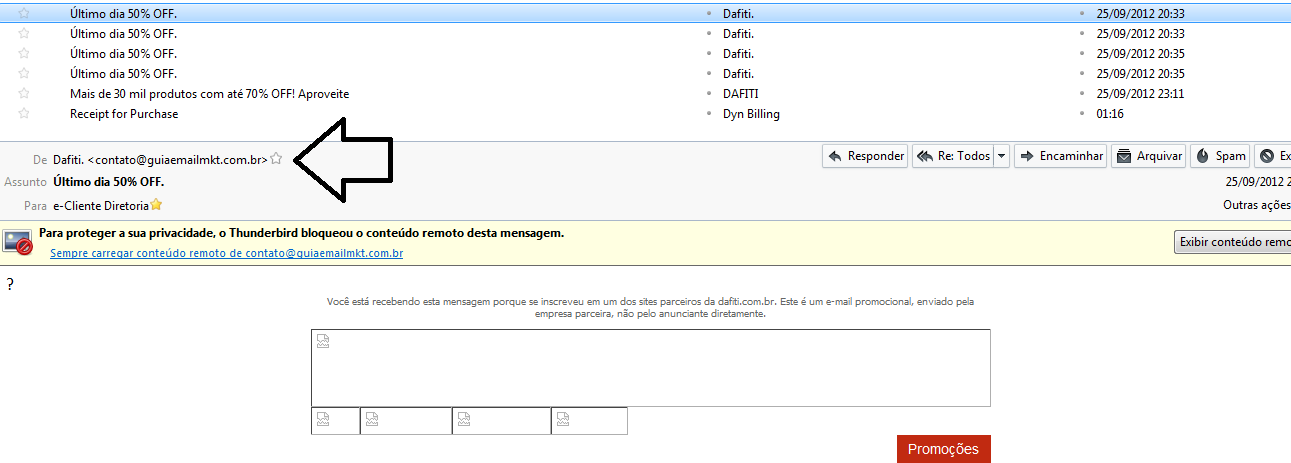Image resolution: width=1291 pixels, height=463 pixels.
Task: Open the Re: Todos dropdown arrow
Action: [x=1002, y=156]
